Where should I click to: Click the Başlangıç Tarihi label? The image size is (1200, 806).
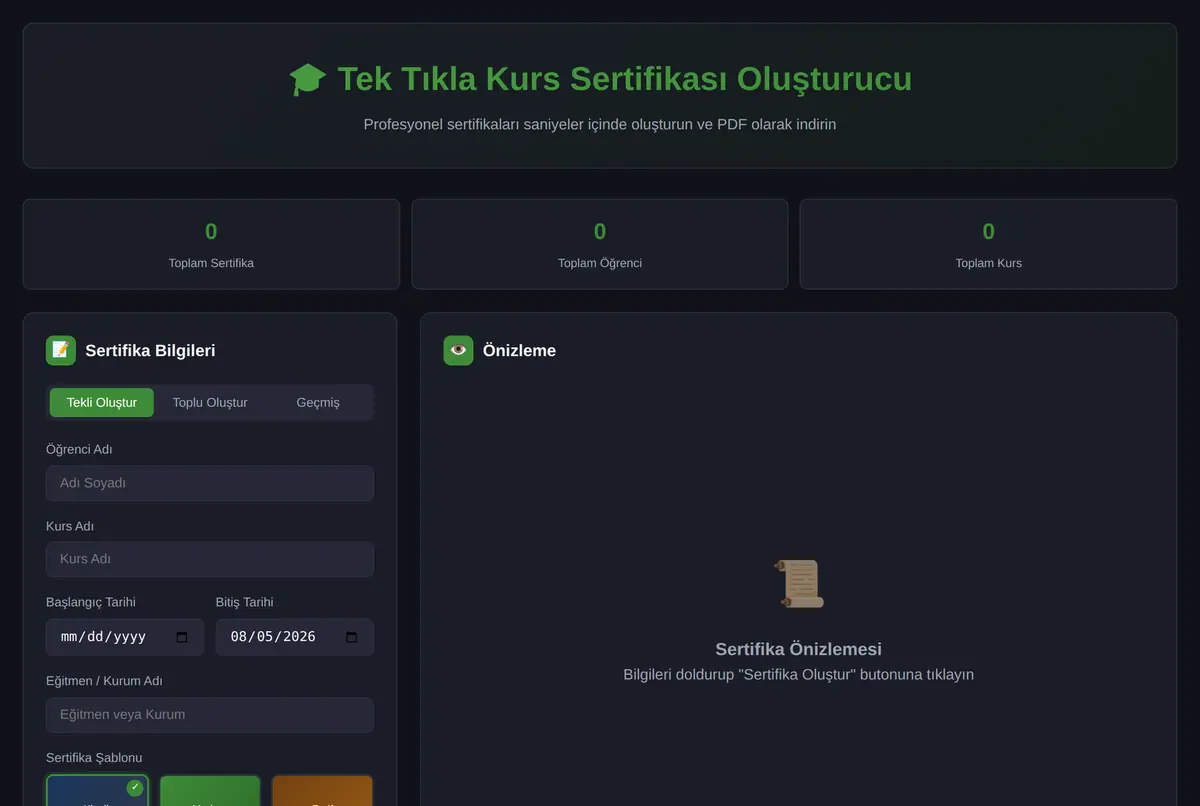click(x=91, y=602)
